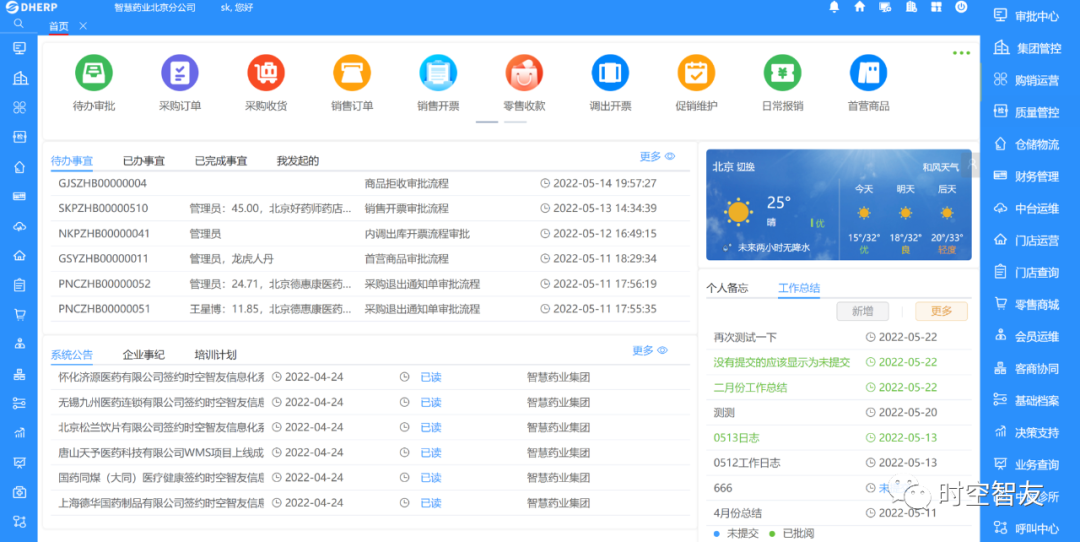The width and height of the screenshot is (1080, 542).
Task: Launch the 采购收货 shortcut icon
Action: (266, 73)
